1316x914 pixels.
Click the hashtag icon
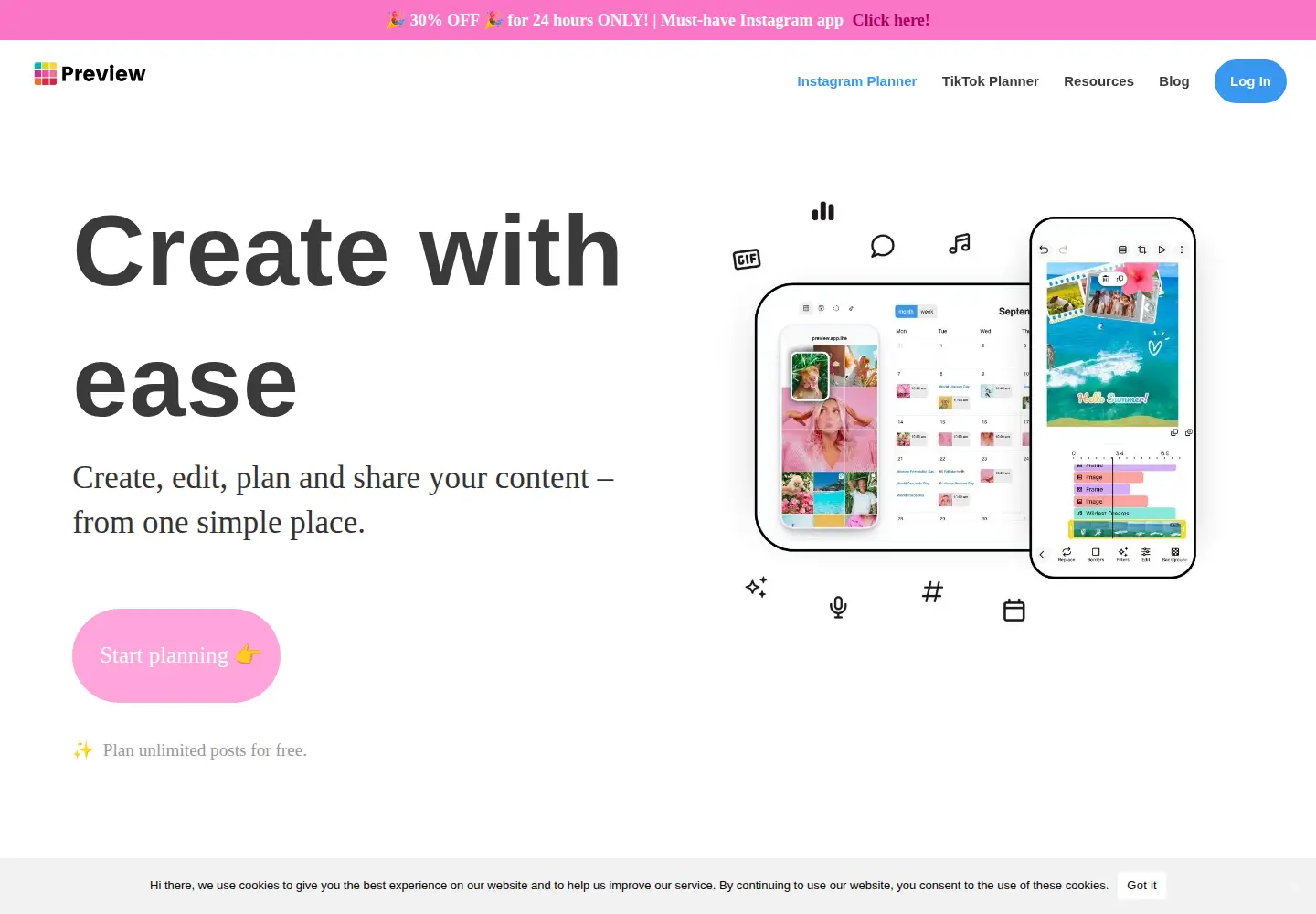[932, 592]
